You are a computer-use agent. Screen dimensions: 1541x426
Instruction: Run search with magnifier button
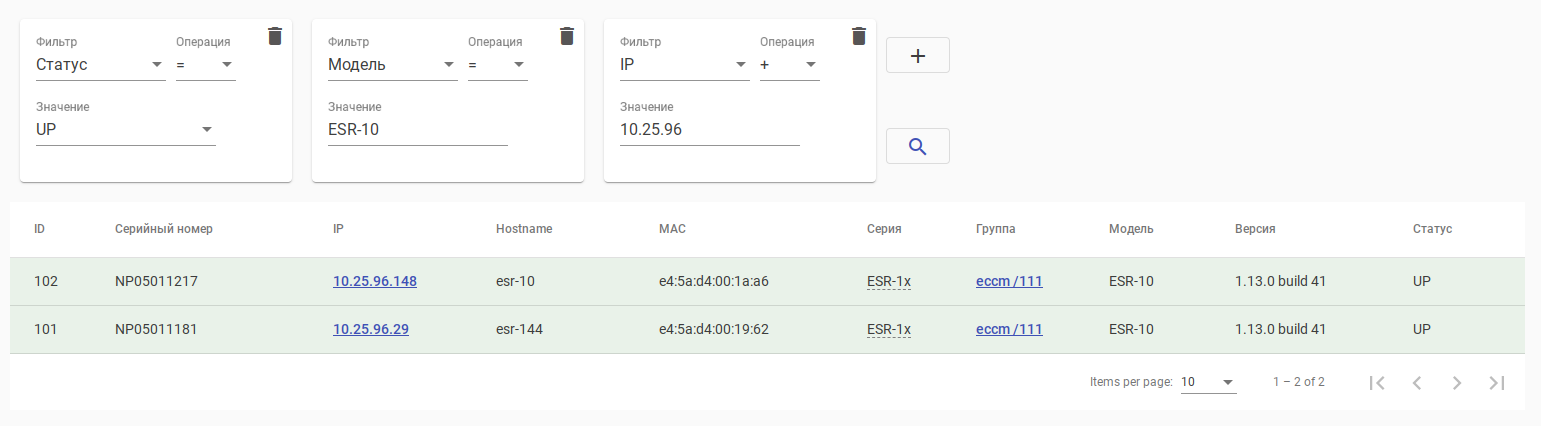click(x=917, y=147)
